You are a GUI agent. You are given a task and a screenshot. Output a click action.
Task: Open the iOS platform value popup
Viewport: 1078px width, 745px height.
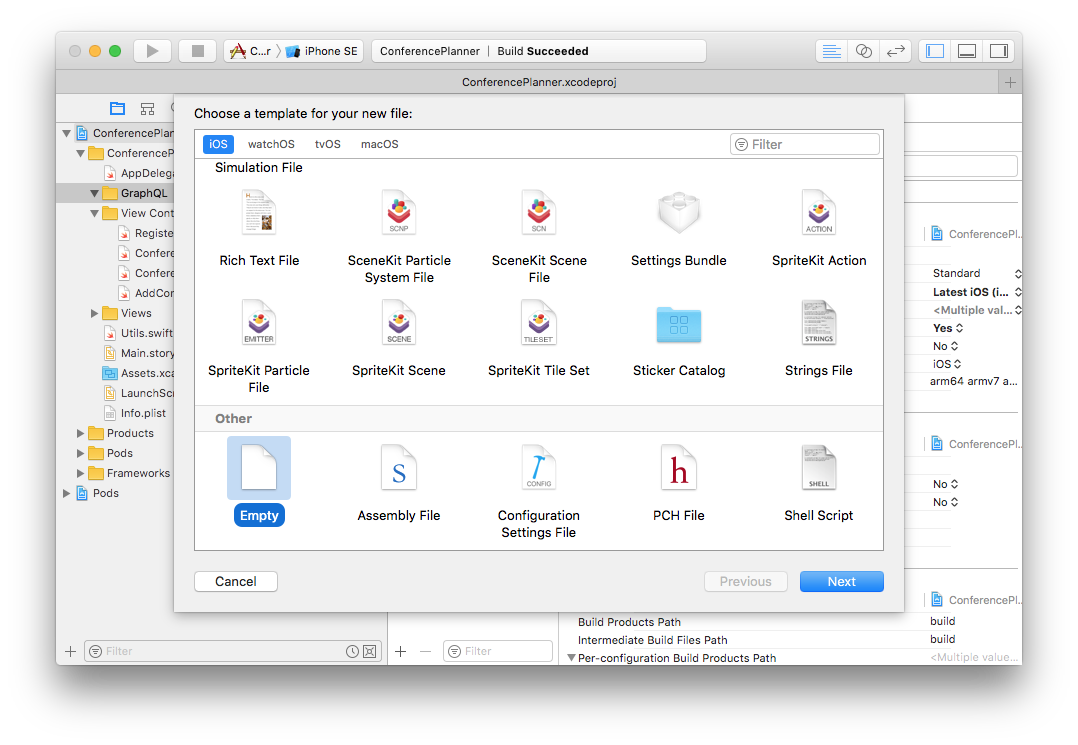(x=947, y=364)
